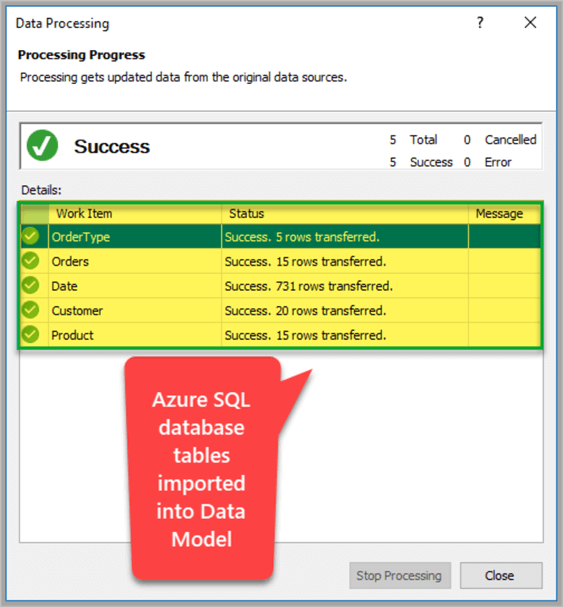Click the Status column header
Viewport: 563px width, 607px height.
(x=345, y=214)
